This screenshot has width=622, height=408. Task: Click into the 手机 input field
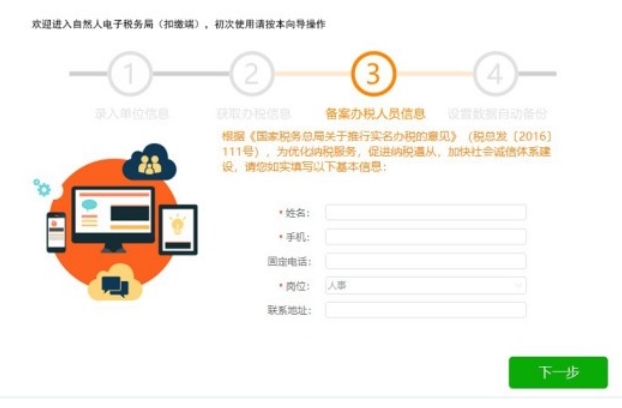(x=426, y=237)
